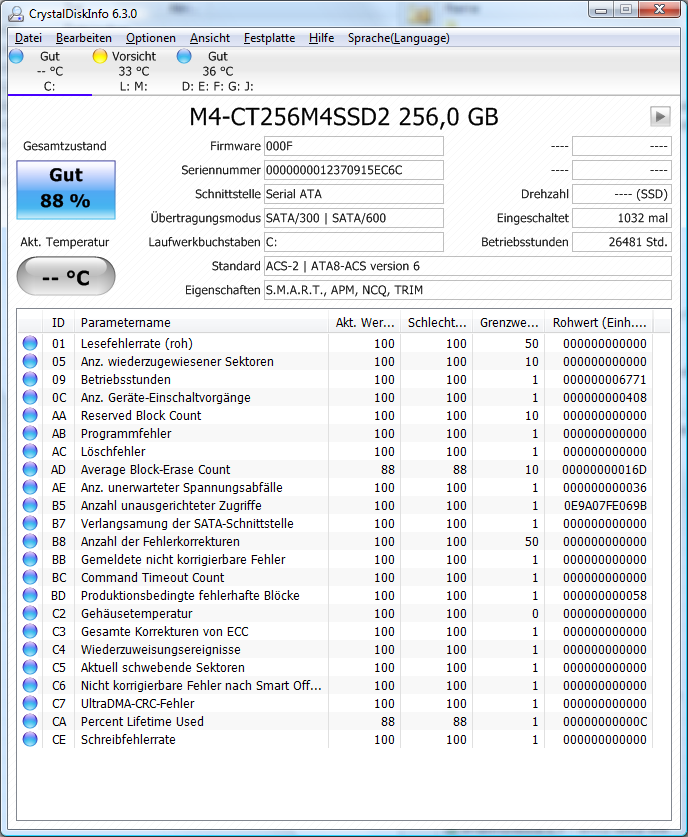Viewport: 688px width, 837px height.
Task: Click status orb for Lesefehlerrate (roh) row
Action: click(30, 343)
